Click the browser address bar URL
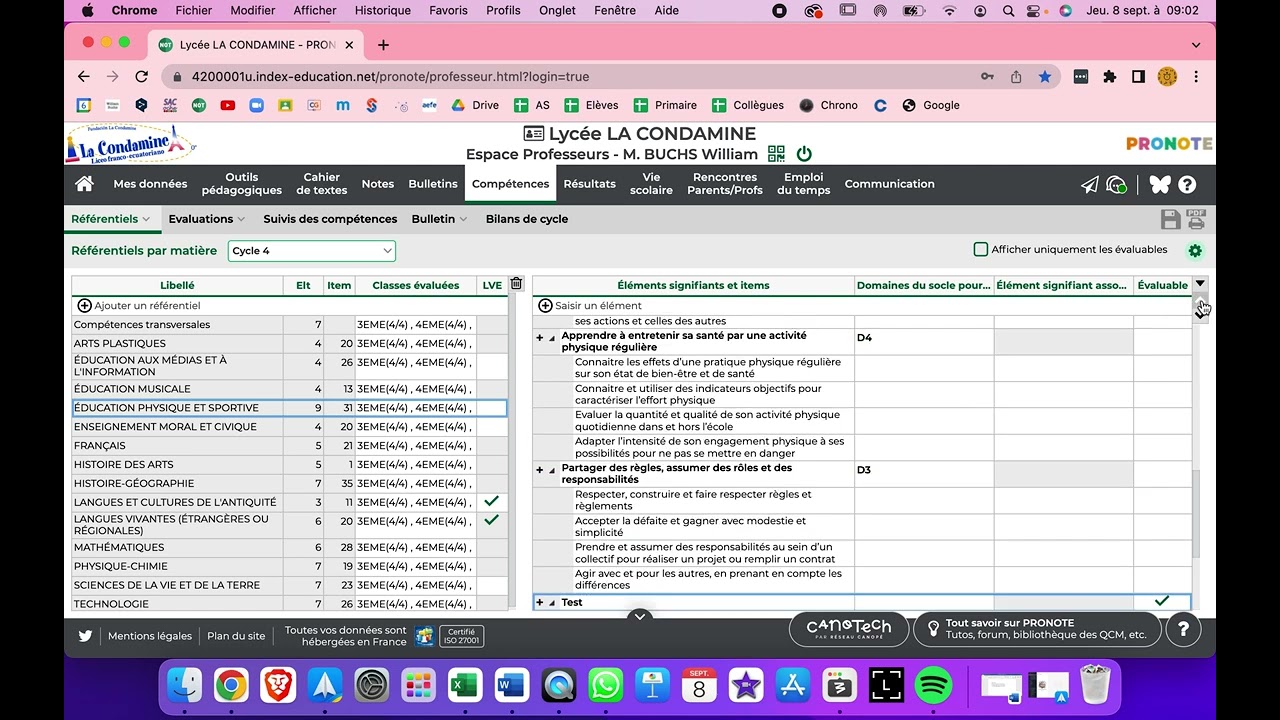Screen dimensions: 1280x720 pyautogui.click(x=390, y=77)
